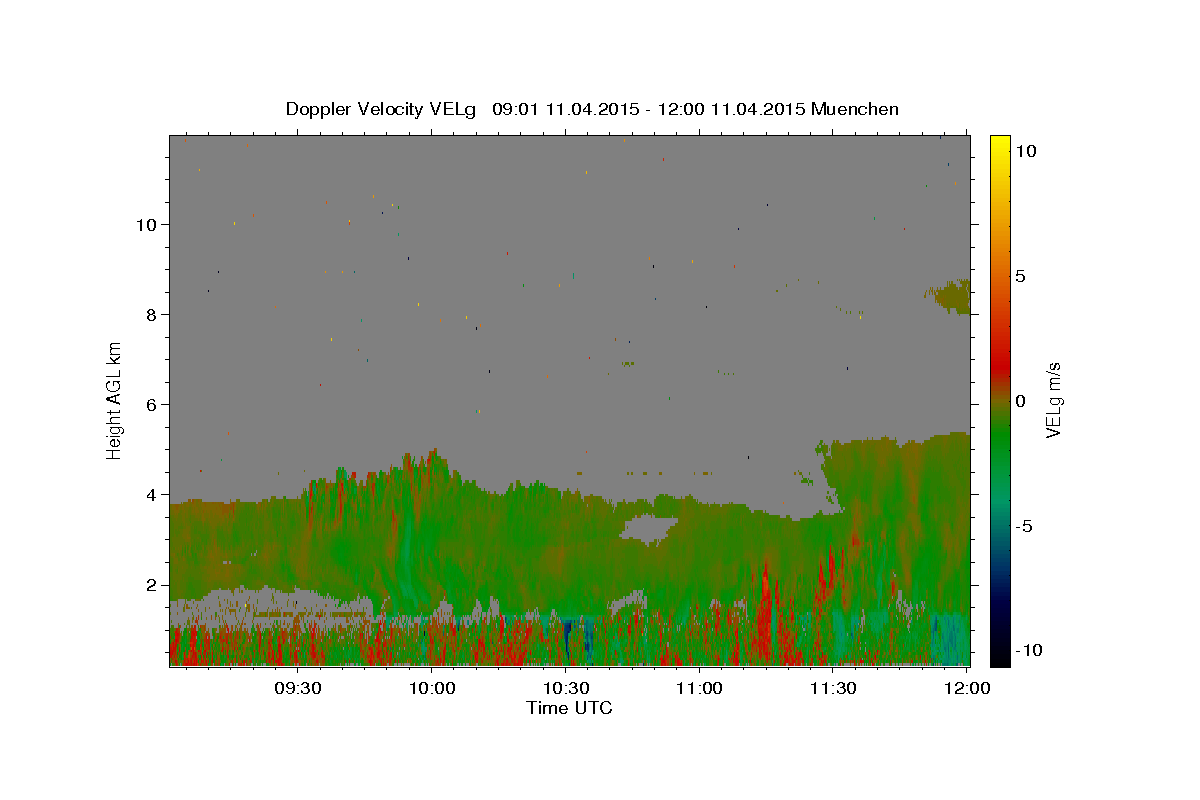Click the height tick label 2
The height and width of the screenshot is (800, 1200).
point(153,585)
